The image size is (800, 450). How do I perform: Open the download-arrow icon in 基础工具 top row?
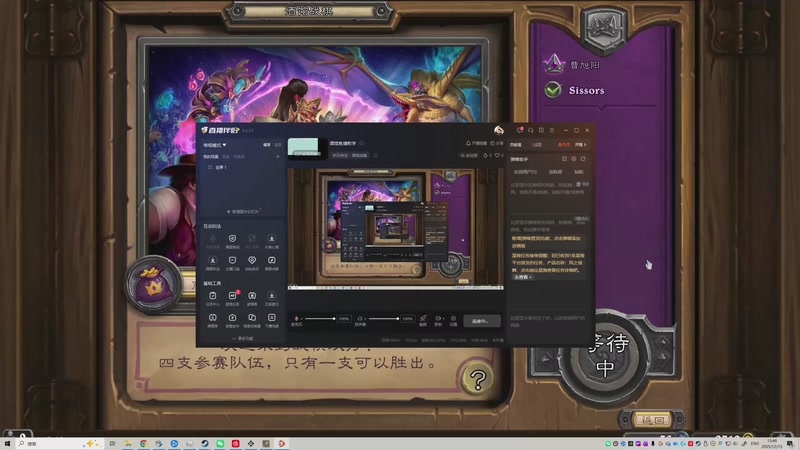pyautogui.click(x=271, y=298)
